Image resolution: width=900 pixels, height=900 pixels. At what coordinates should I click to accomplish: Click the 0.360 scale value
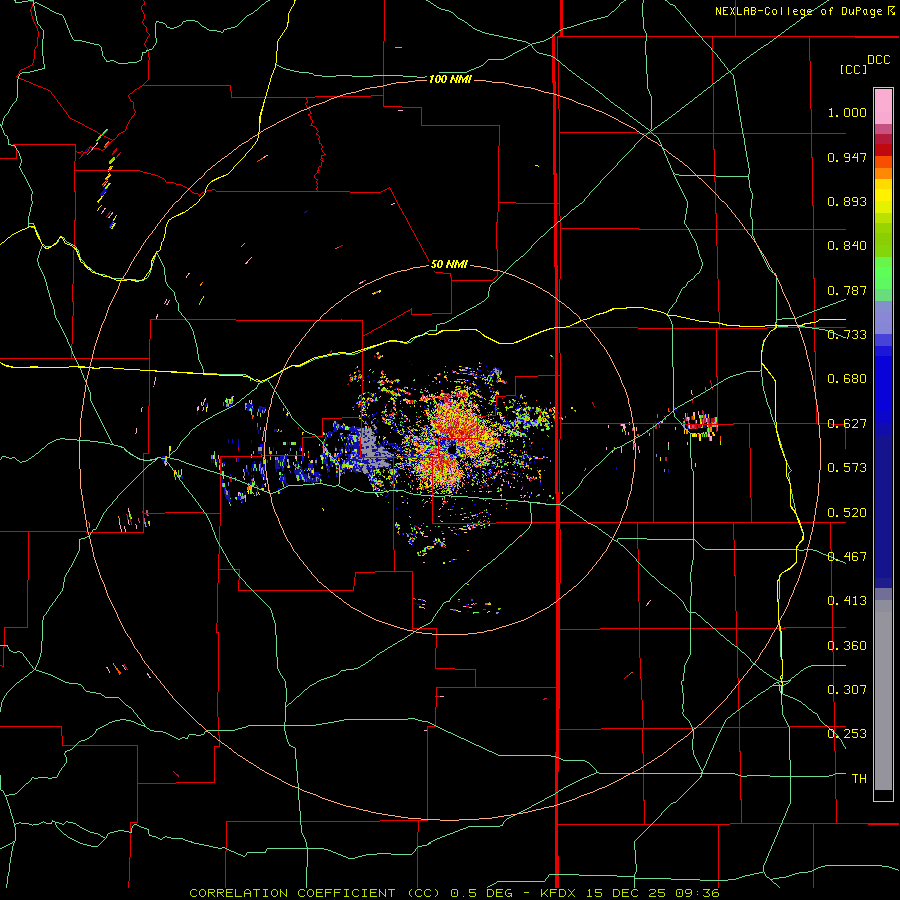[x=847, y=646]
